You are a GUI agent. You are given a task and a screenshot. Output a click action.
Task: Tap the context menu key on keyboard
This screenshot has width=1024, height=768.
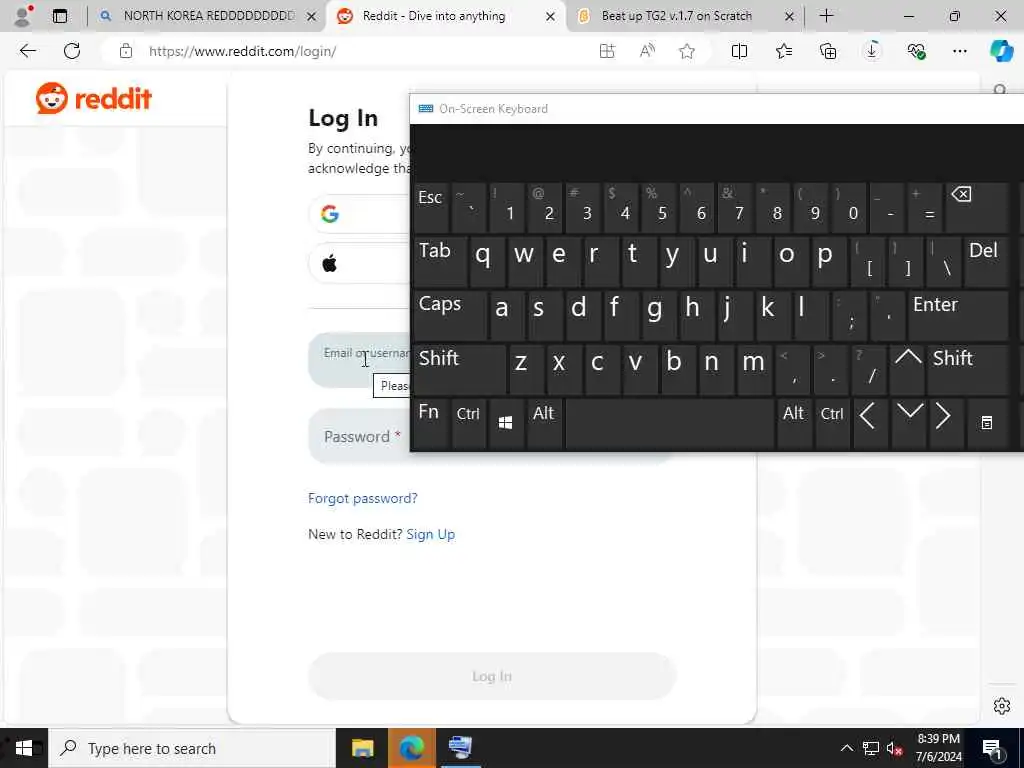tap(988, 423)
